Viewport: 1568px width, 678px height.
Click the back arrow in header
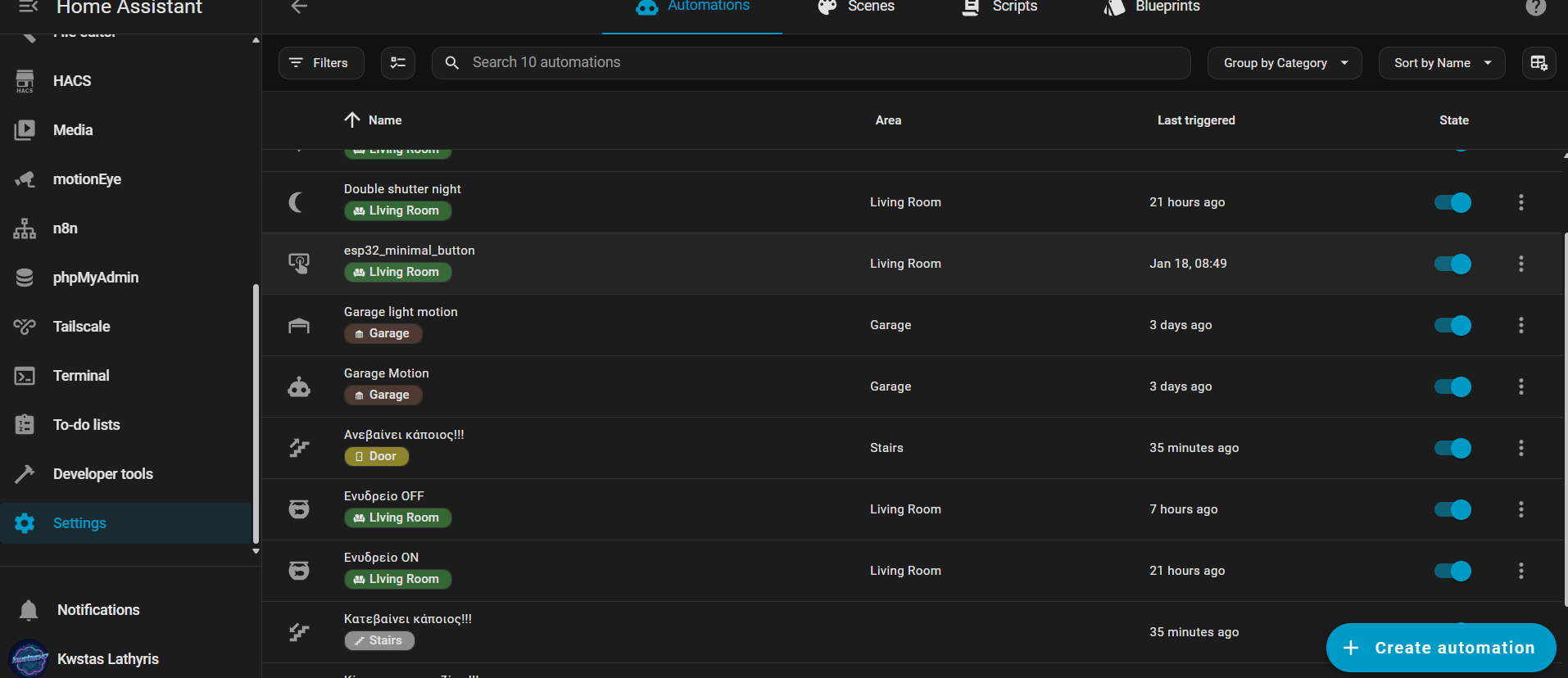tap(299, 7)
